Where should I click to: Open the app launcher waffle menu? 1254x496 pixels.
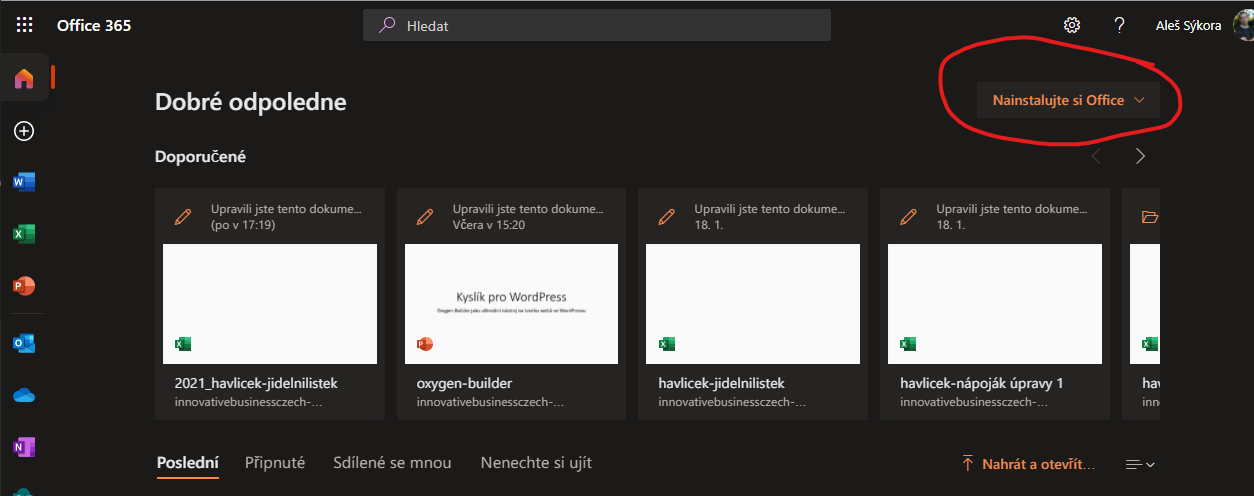point(24,25)
